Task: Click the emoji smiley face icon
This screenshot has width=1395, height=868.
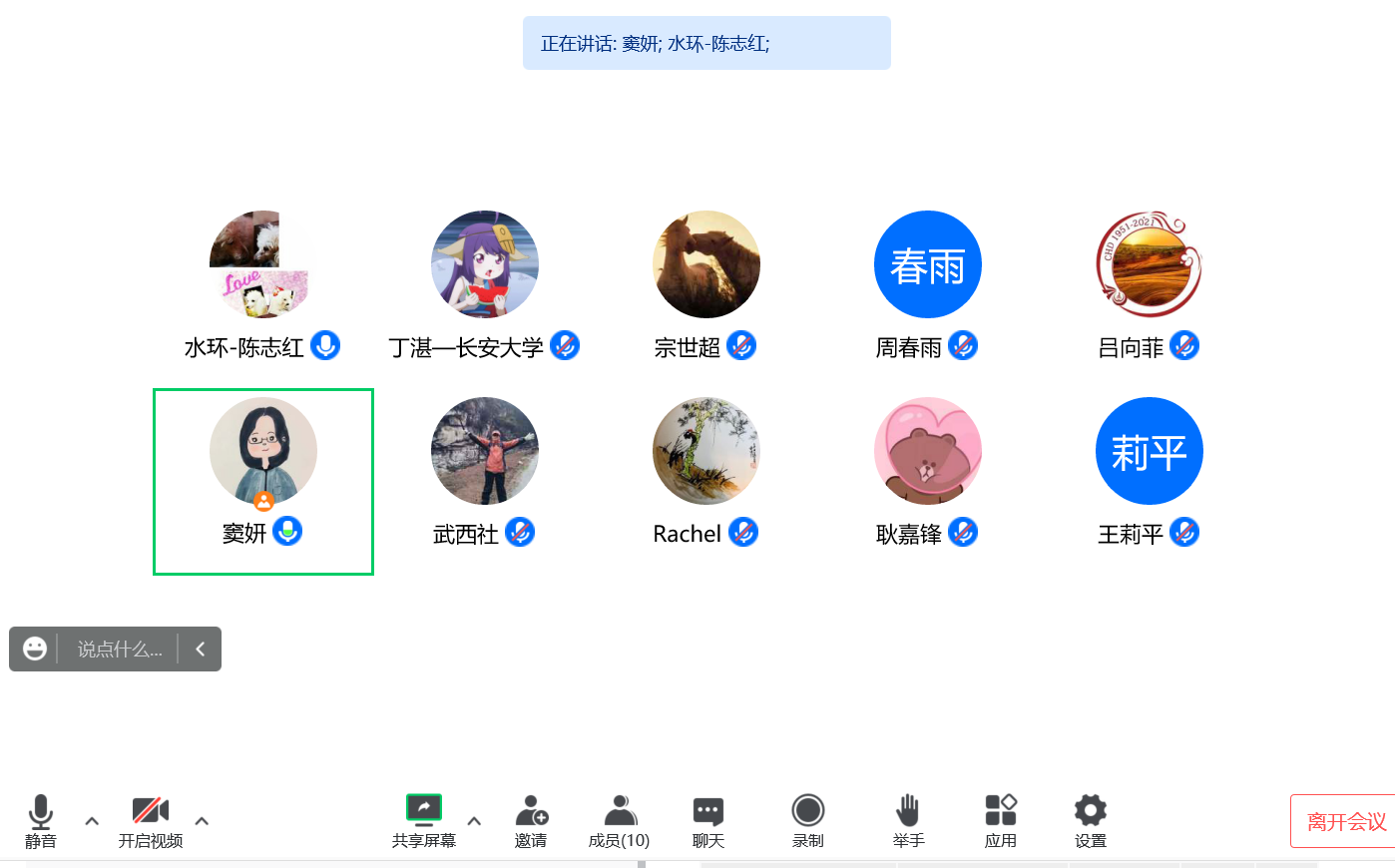Action: 35,650
